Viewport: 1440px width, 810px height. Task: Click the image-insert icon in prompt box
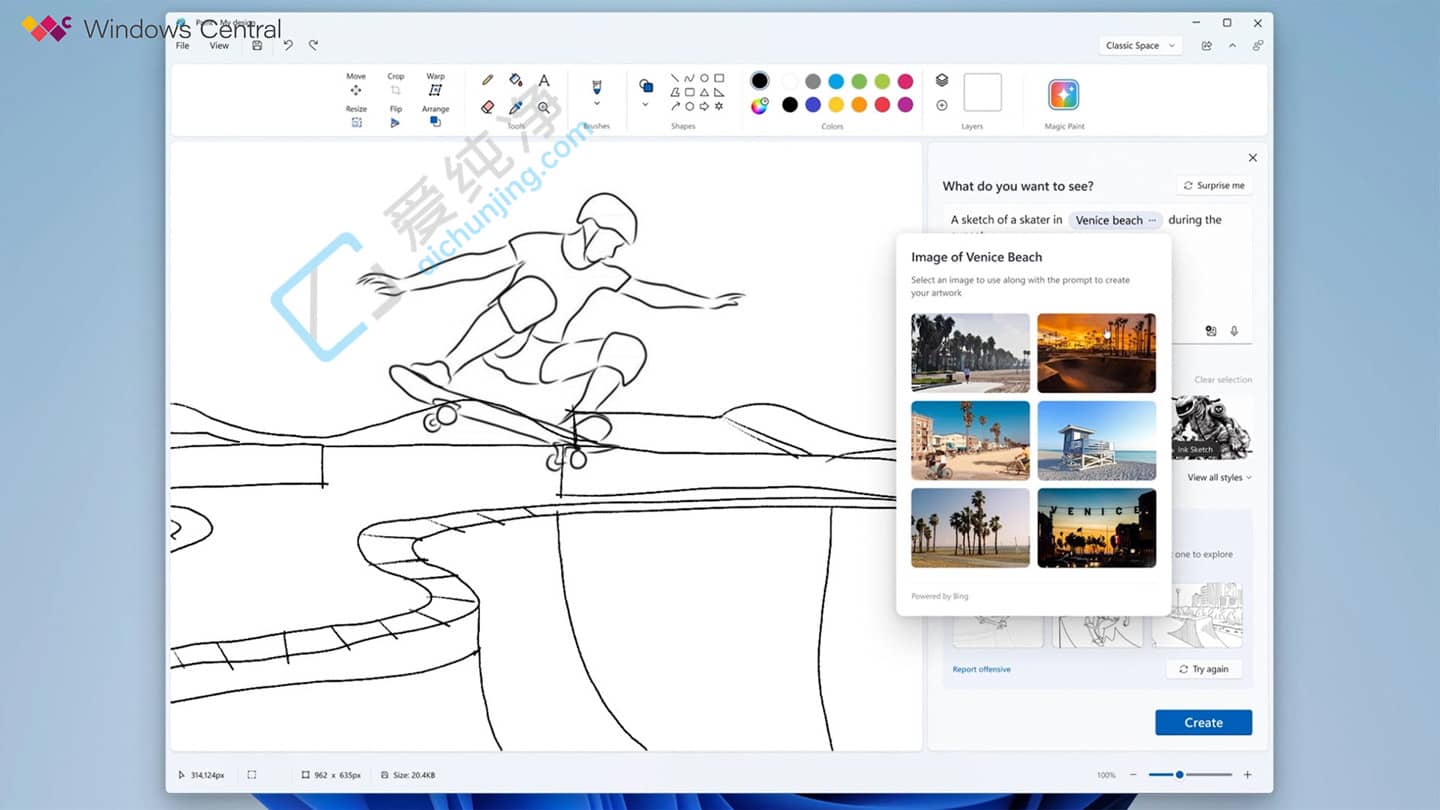[1211, 331]
